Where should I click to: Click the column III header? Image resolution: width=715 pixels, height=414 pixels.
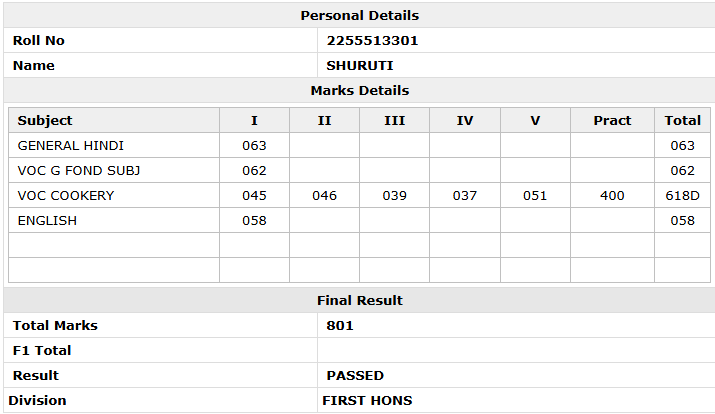pyautogui.click(x=394, y=120)
